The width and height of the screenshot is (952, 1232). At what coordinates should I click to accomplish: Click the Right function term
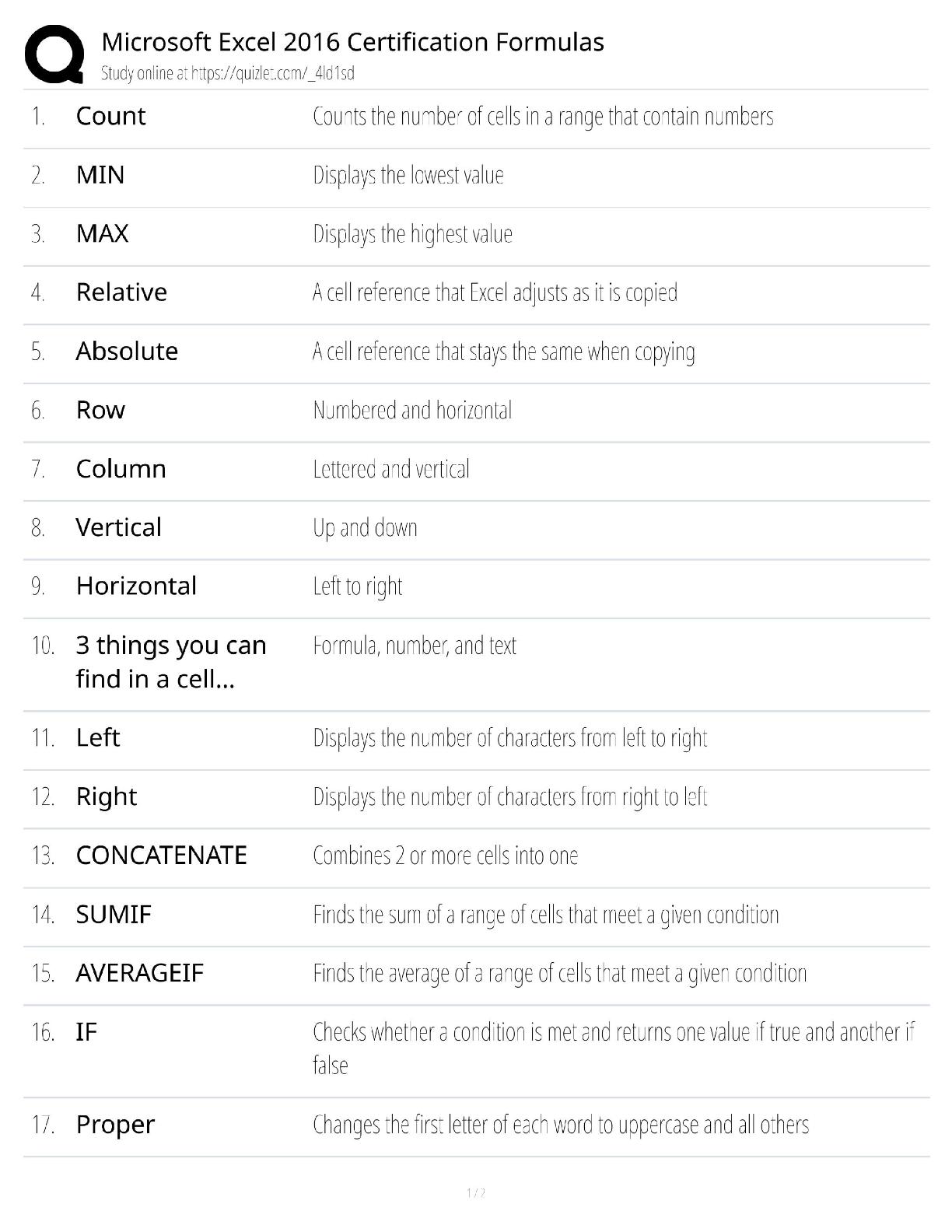[x=107, y=796]
